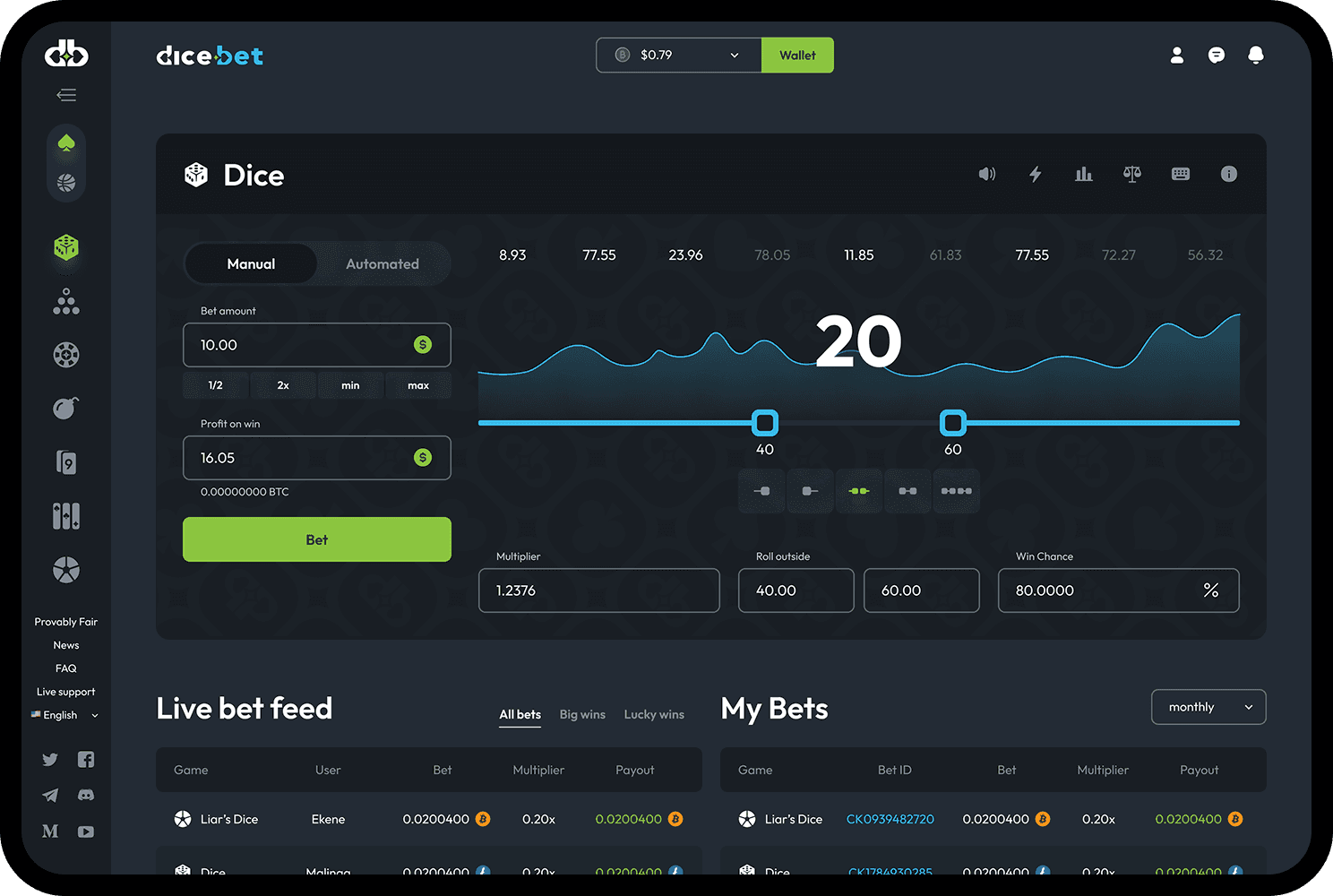Open the FAQ page
This screenshot has height=896, width=1333.
66,668
